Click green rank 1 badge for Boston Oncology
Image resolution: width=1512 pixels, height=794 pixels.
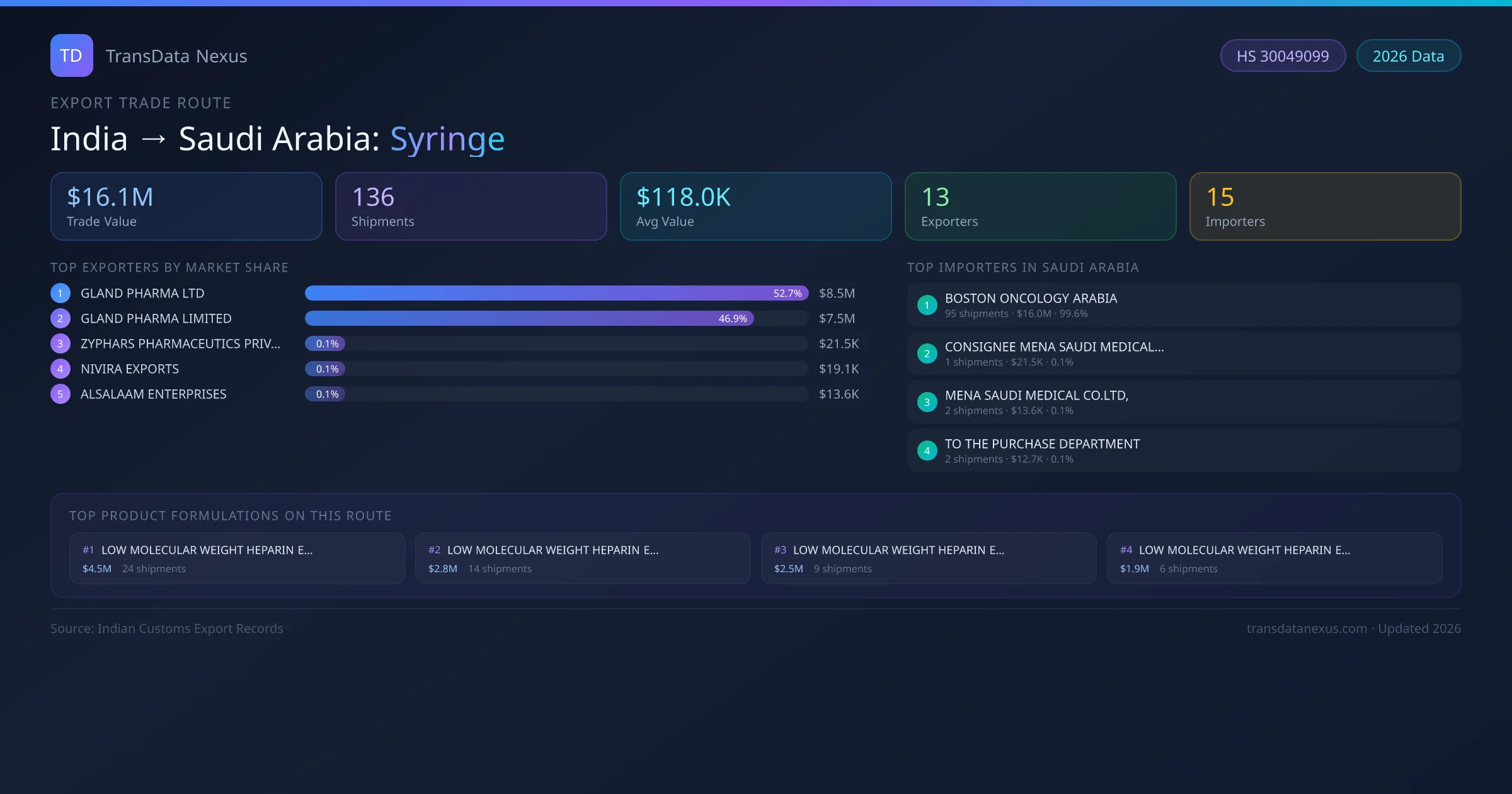(927, 305)
